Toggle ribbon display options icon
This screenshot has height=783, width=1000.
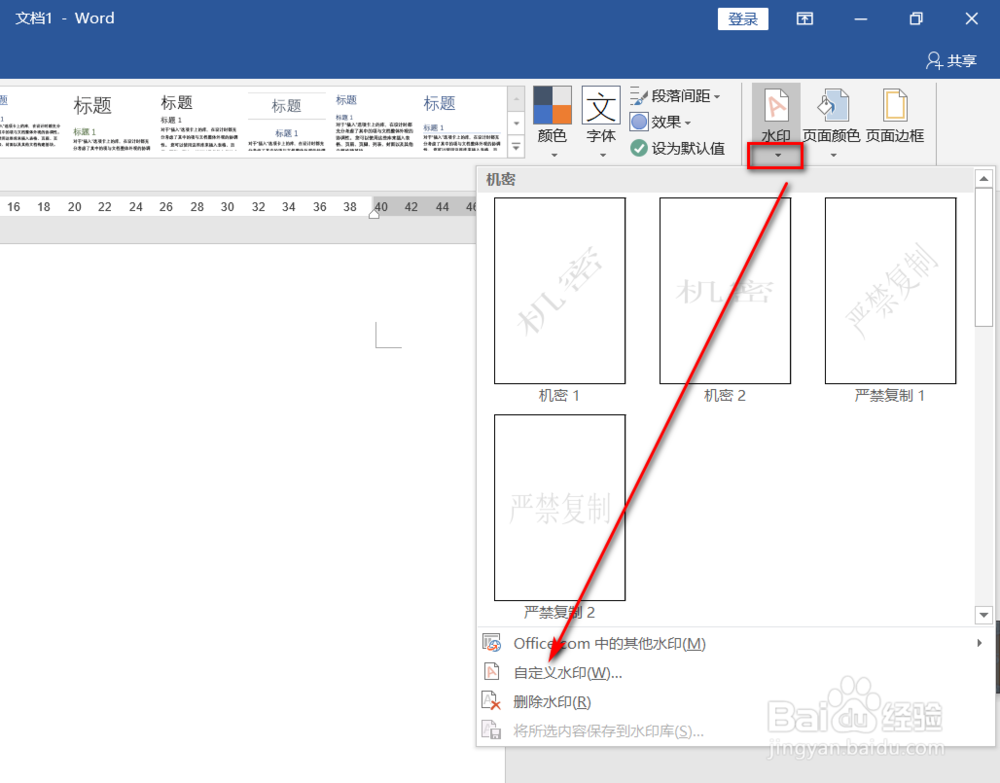coord(805,18)
